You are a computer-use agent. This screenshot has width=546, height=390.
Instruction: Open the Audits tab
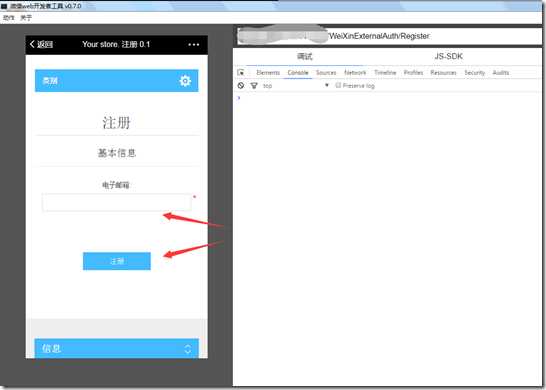pos(500,72)
